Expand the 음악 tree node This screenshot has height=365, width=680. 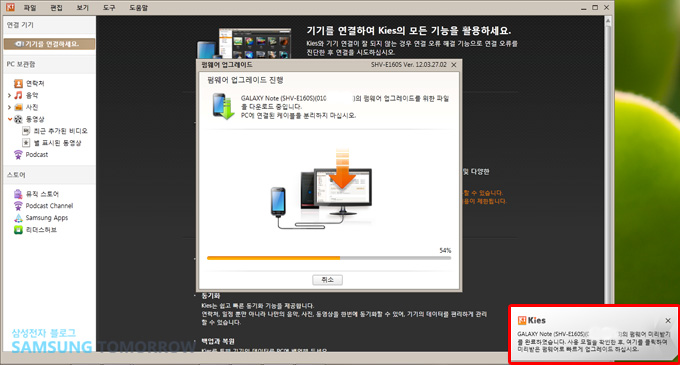(9, 95)
